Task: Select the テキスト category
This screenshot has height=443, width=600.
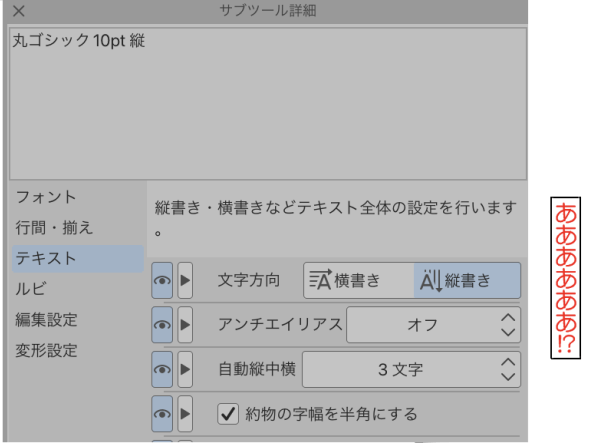Action: pyautogui.click(x=78, y=259)
